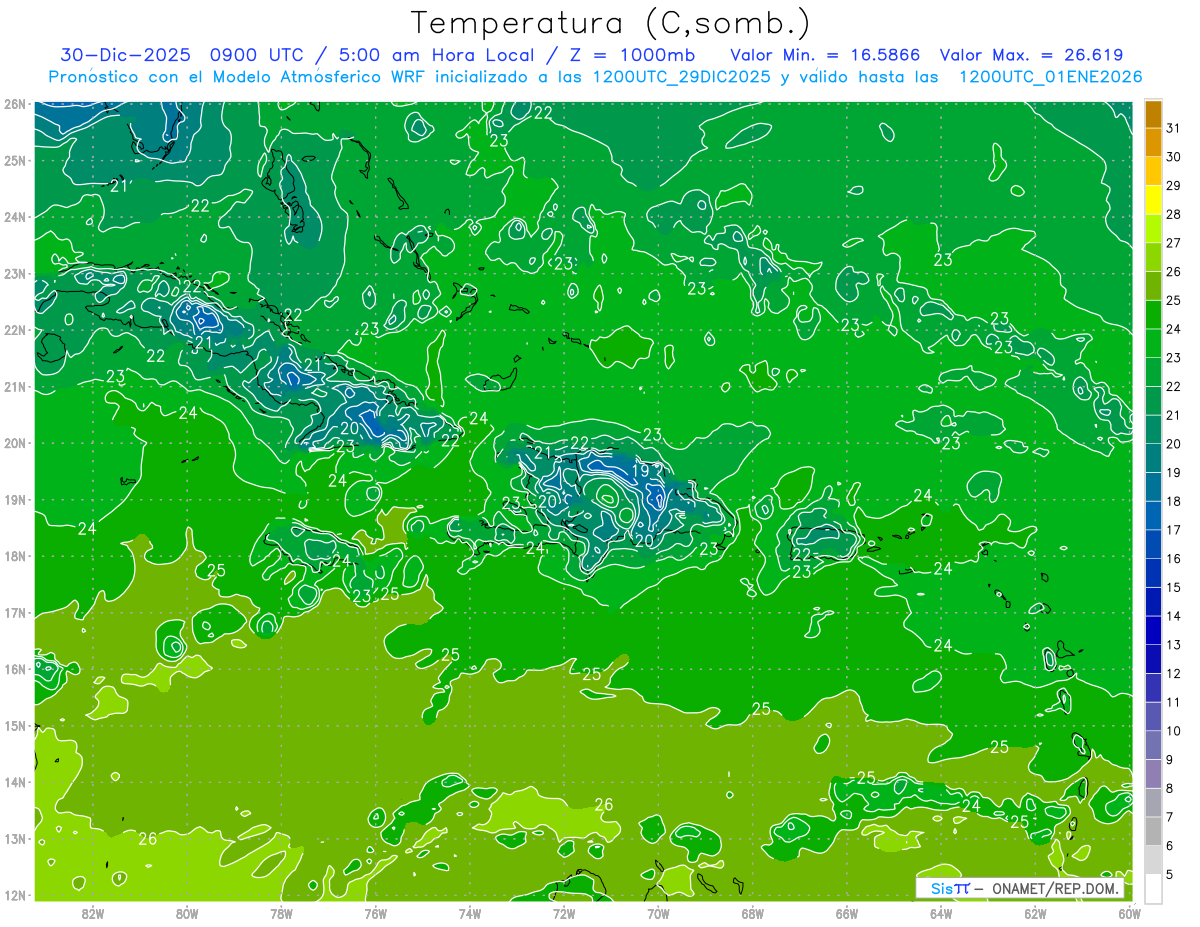Click the 78W longitude axis label
This screenshot has height=927, width=1200.
click(281, 913)
